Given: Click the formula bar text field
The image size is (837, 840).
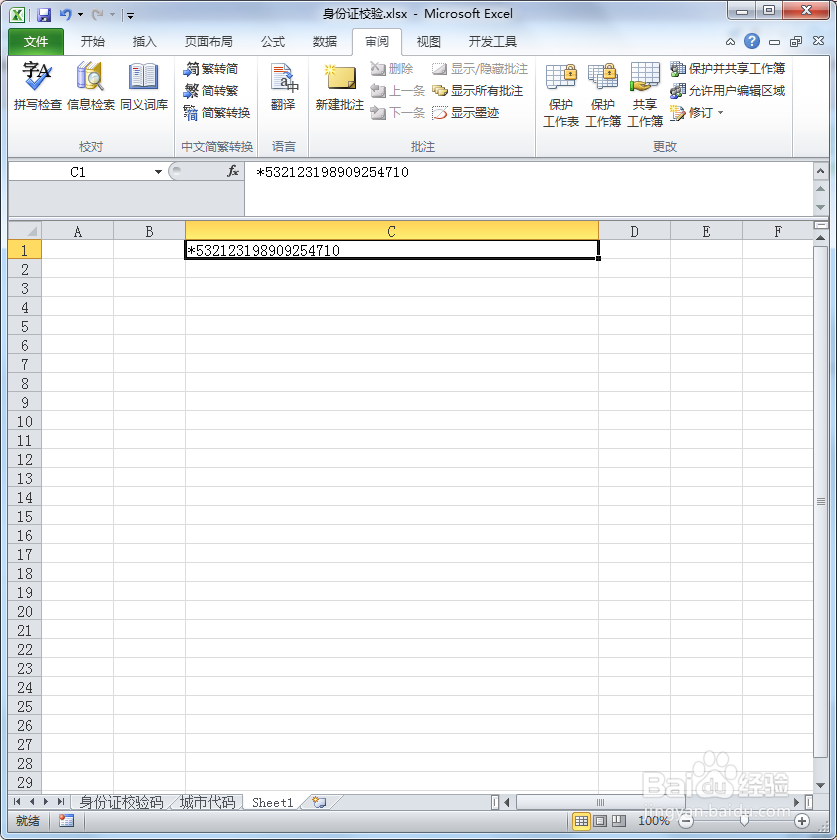Looking at the screenshot, I should pos(529,189).
